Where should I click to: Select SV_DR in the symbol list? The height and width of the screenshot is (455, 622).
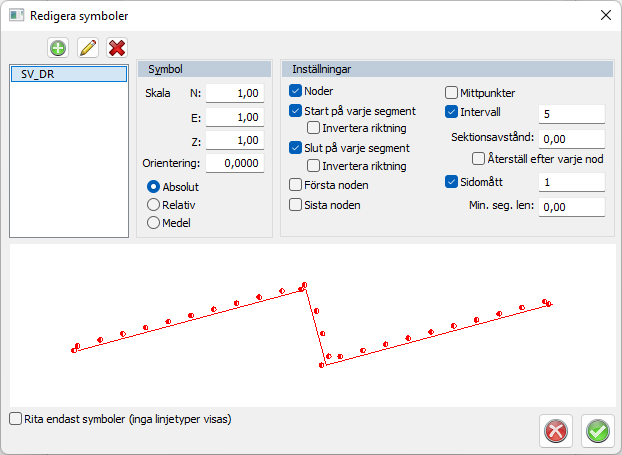tap(67, 74)
